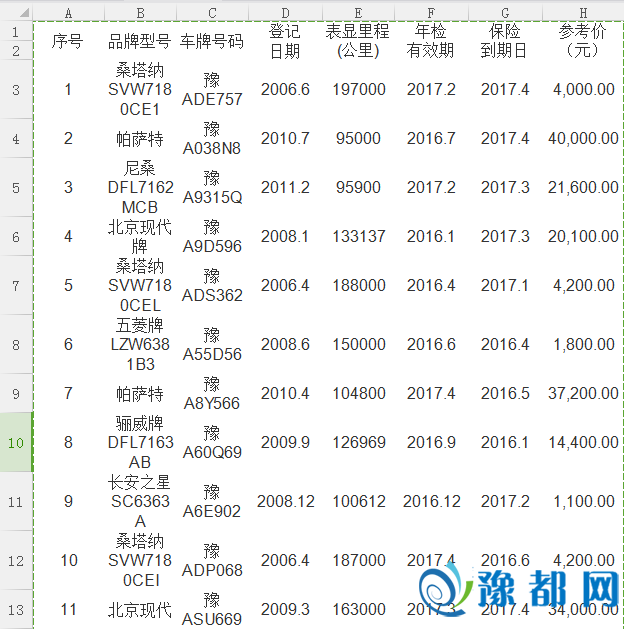Select cell with plate 豫A60Q69
This screenshot has height=629, width=624.
tap(212, 441)
